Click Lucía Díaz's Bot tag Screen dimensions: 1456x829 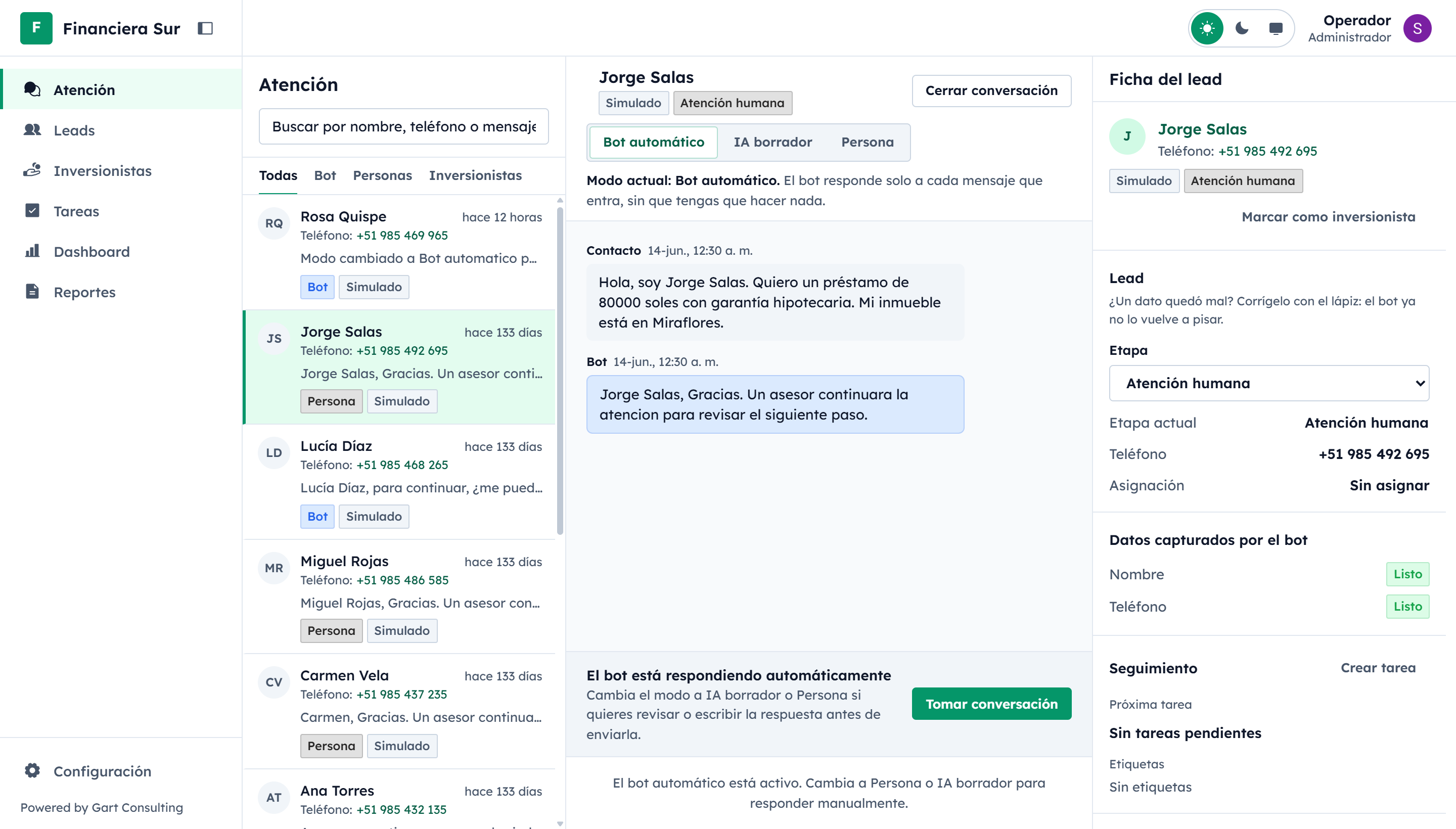click(317, 517)
